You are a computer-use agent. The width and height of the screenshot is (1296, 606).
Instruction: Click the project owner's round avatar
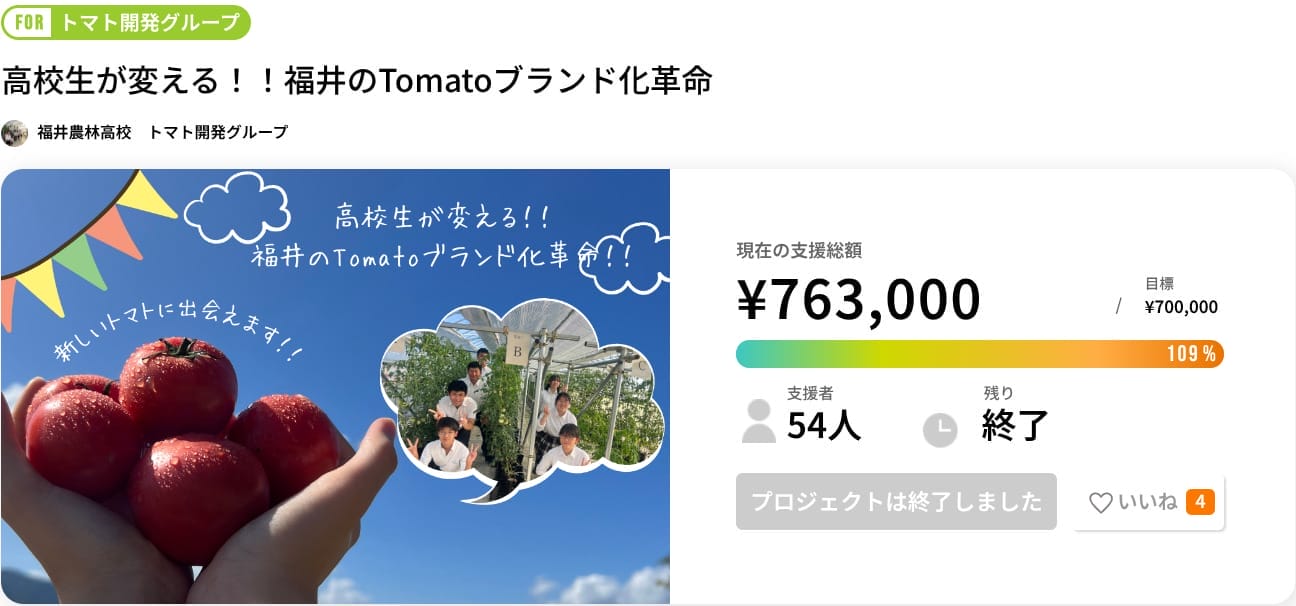(15, 133)
